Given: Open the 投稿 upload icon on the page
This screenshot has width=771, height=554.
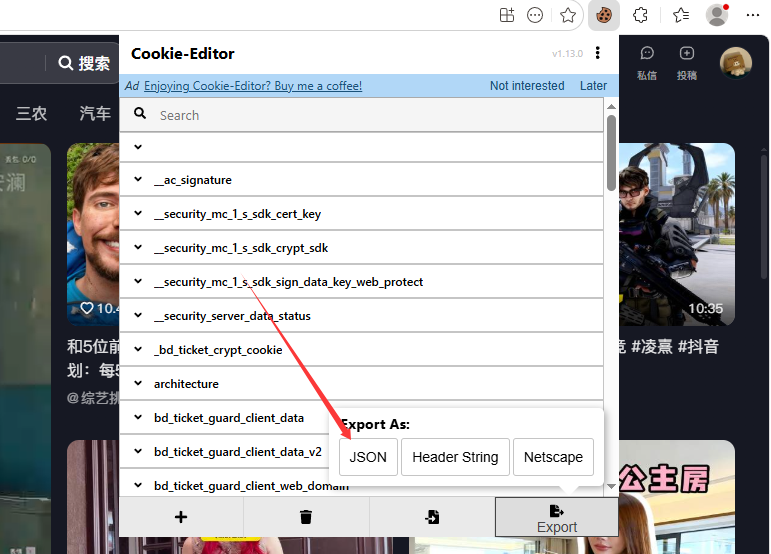Looking at the screenshot, I should 687,63.
